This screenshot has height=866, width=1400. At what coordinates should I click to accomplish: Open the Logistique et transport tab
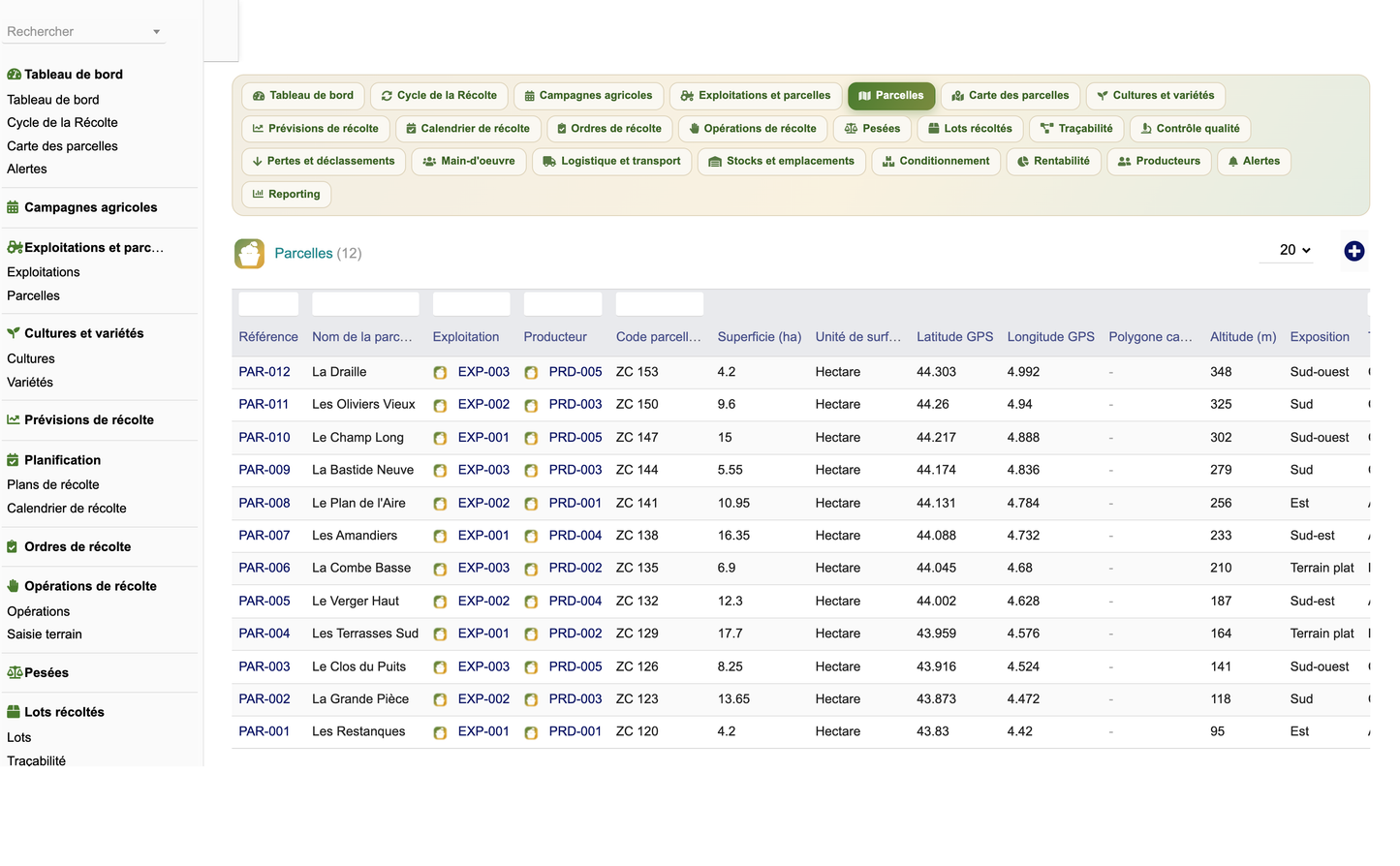click(611, 162)
